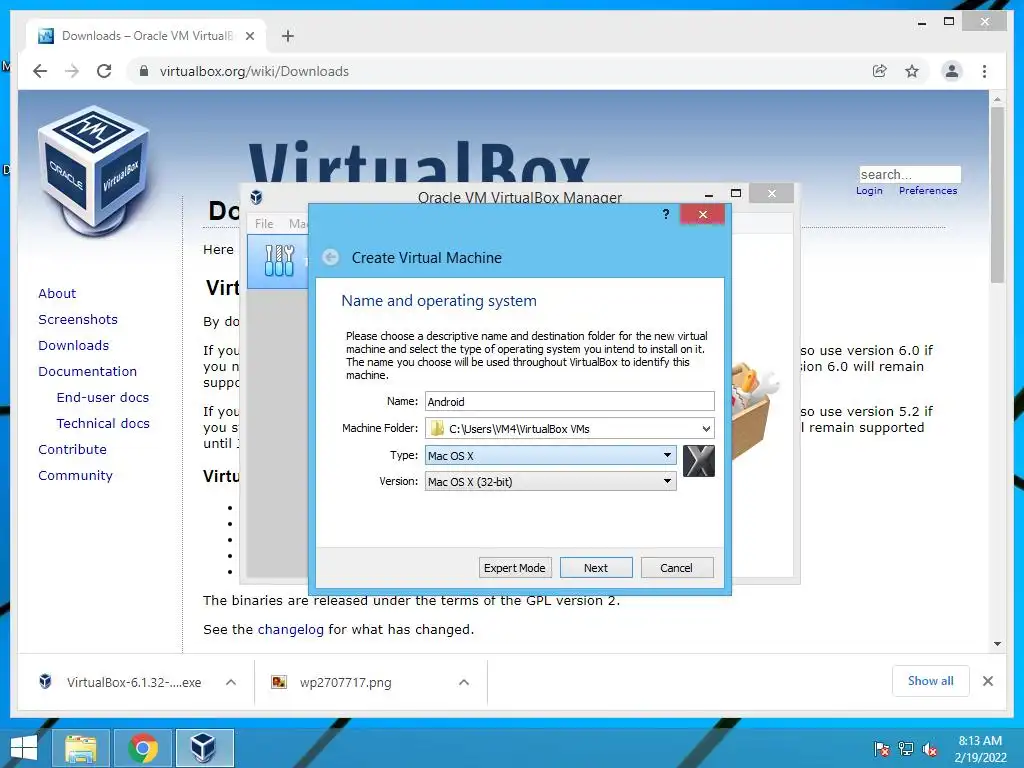
Task: Click the Mac OS X type logo icon
Action: click(699, 461)
